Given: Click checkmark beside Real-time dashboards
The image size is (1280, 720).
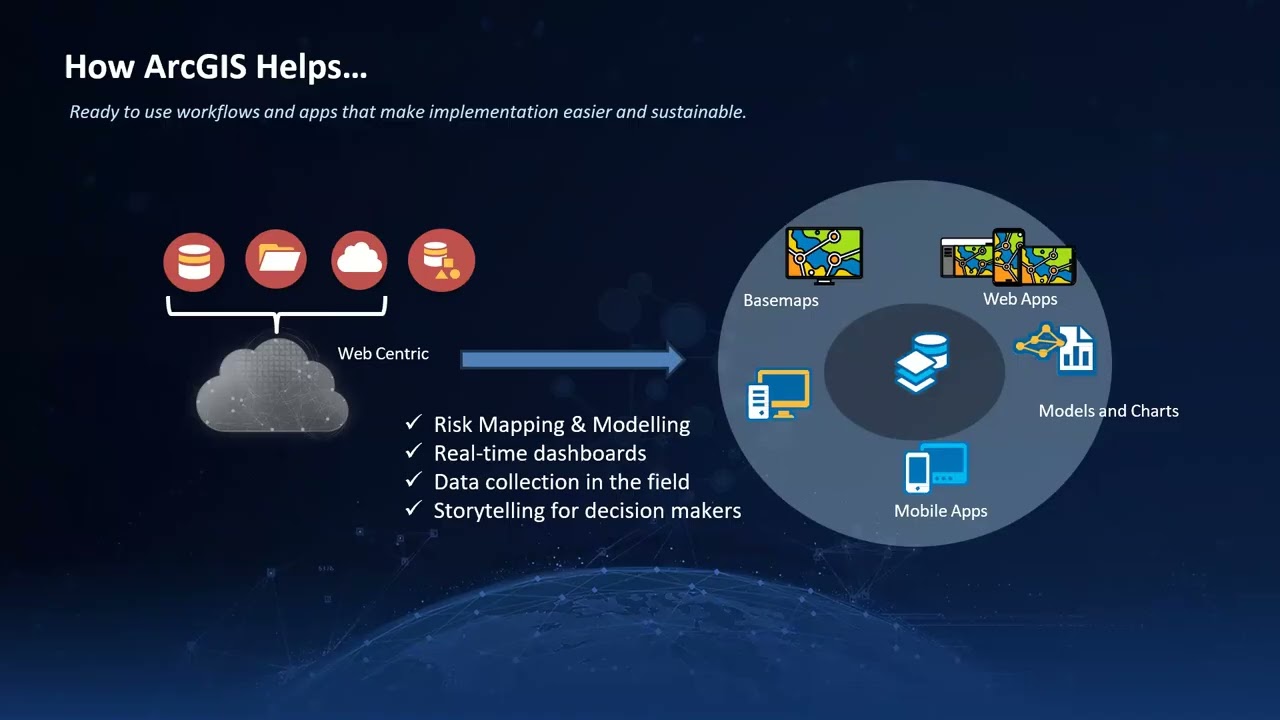Looking at the screenshot, I should click(413, 452).
